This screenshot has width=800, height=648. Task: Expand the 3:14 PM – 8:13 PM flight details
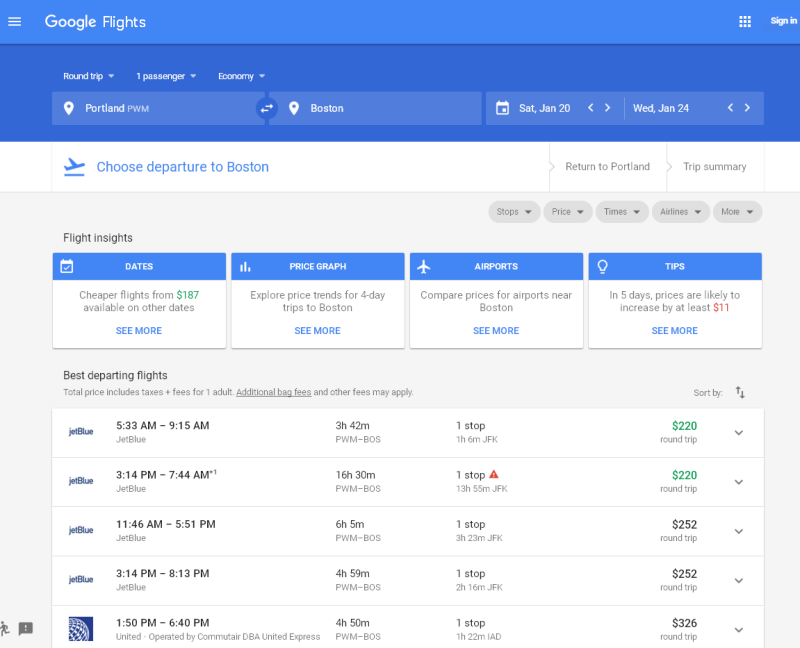pos(739,581)
